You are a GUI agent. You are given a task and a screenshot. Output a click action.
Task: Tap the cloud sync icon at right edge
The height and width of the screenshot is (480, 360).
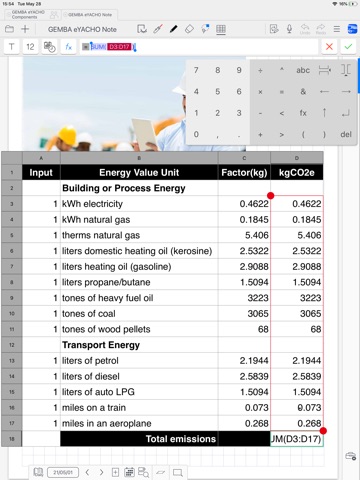coord(351,456)
